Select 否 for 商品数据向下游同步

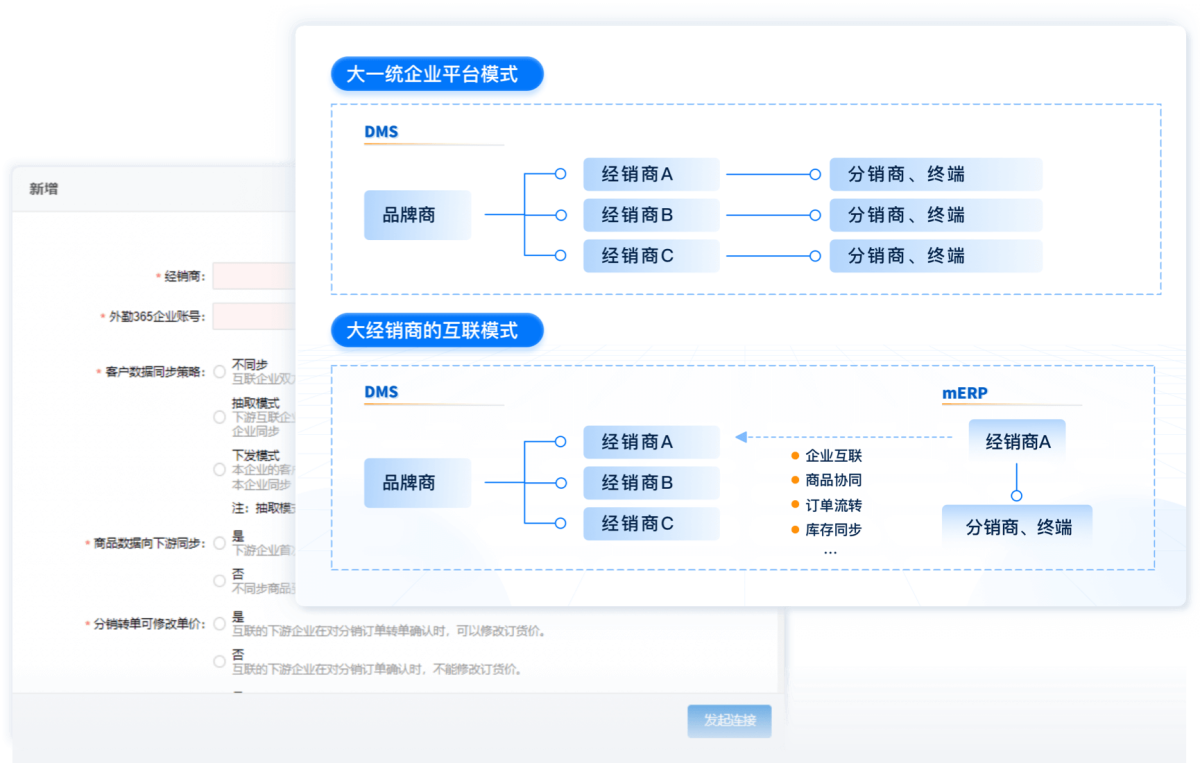[220, 581]
